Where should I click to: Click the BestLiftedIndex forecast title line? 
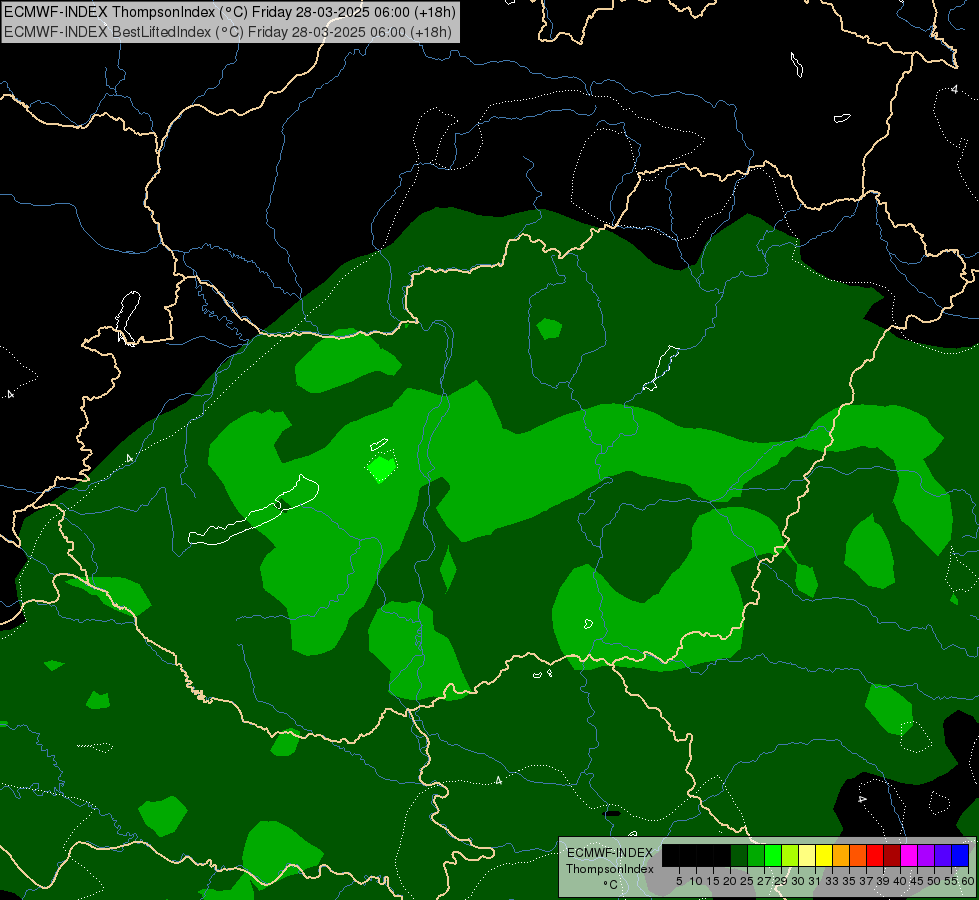(228, 32)
